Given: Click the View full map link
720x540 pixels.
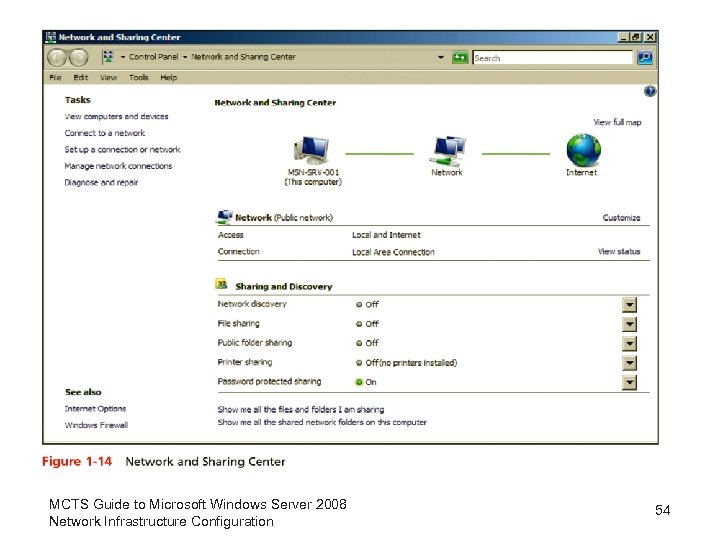Looking at the screenshot, I should [617, 122].
